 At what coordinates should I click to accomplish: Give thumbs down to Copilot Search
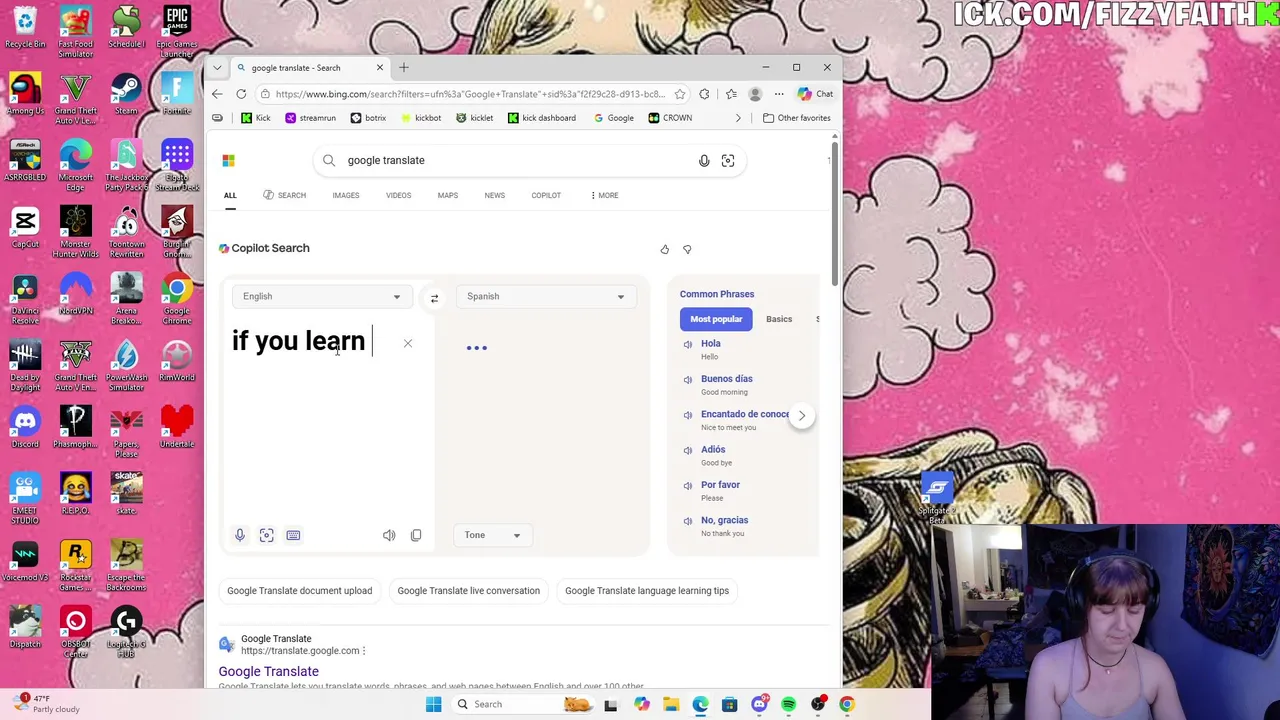click(687, 249)
